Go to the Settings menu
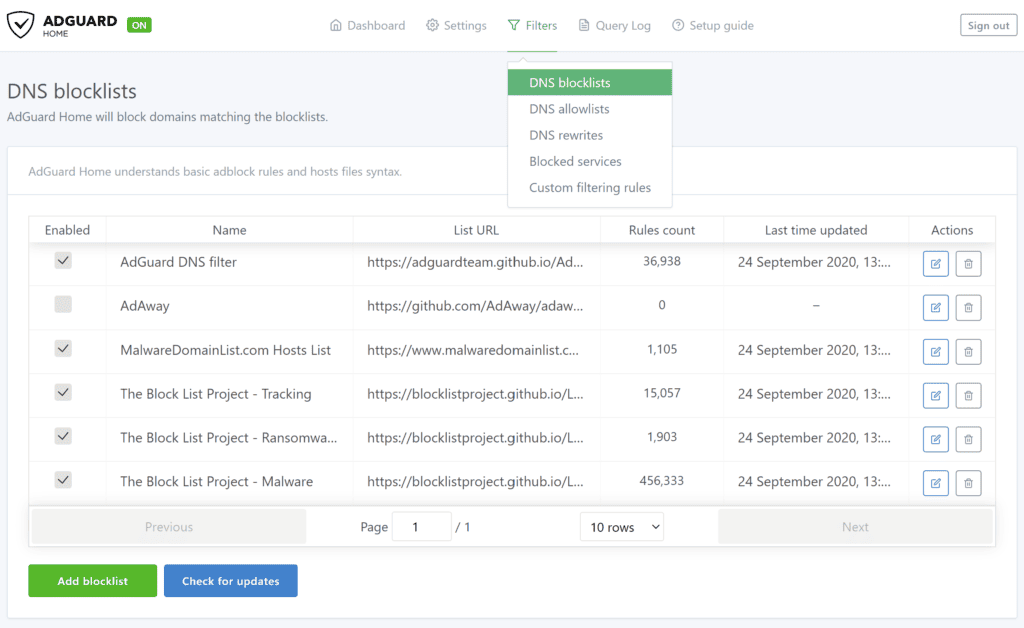1024x628 pixels. [456, 25]
